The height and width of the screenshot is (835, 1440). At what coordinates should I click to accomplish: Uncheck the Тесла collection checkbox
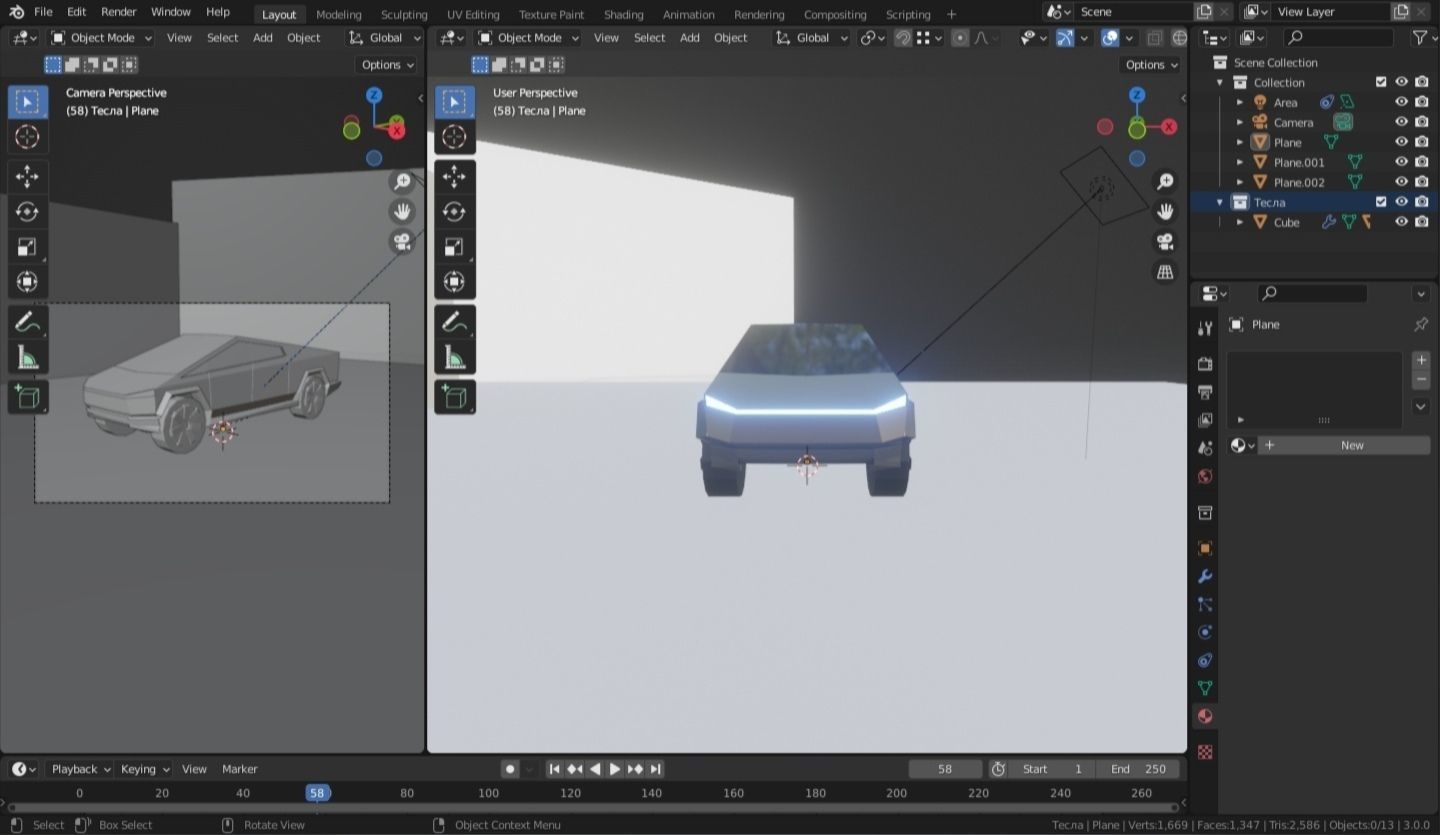1381,202
